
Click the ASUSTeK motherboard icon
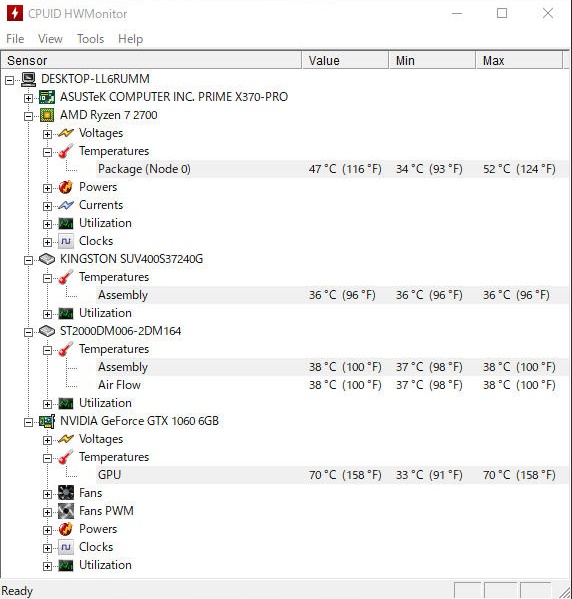47,97
